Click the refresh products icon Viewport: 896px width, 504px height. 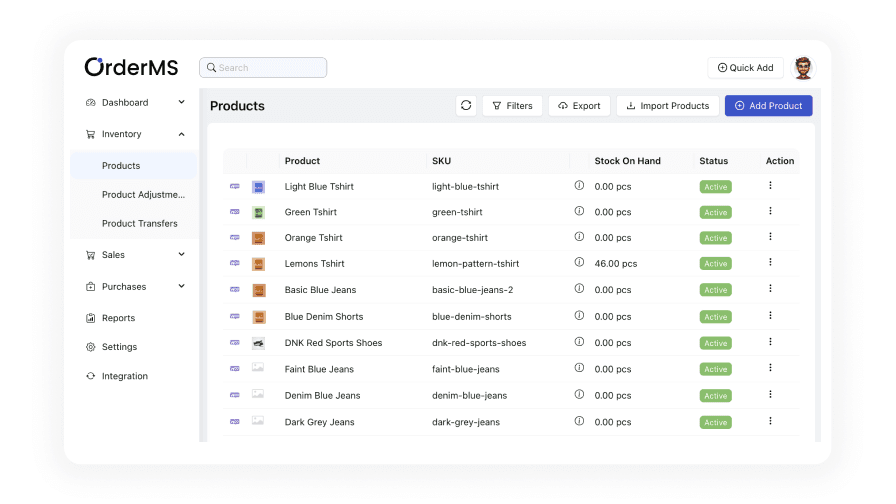(466, 106)
